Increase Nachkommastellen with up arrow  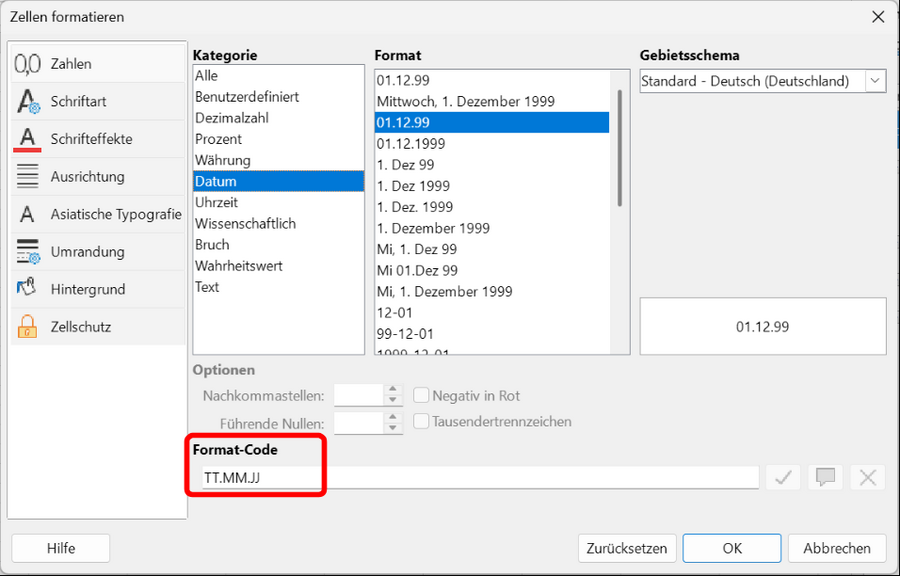click(393, 390)
